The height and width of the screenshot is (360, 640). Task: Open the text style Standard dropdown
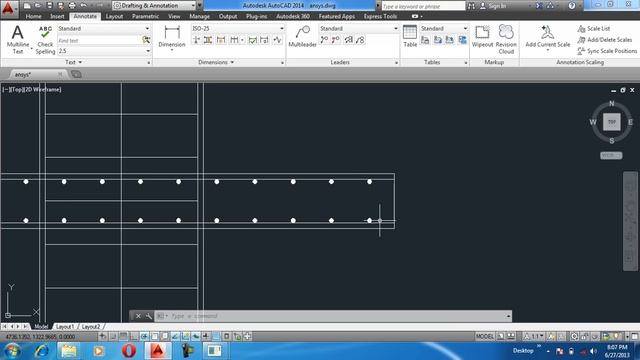click(104, 29)
